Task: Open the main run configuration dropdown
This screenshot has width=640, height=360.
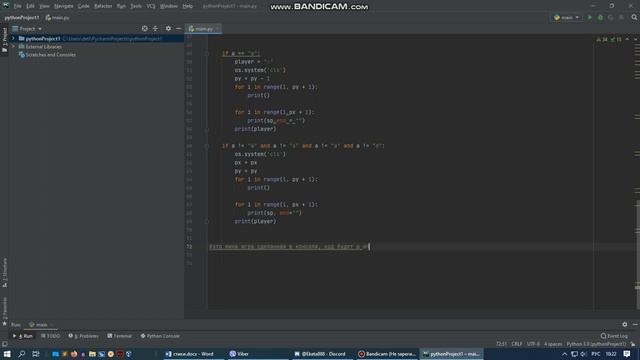Action: [567, 18]
